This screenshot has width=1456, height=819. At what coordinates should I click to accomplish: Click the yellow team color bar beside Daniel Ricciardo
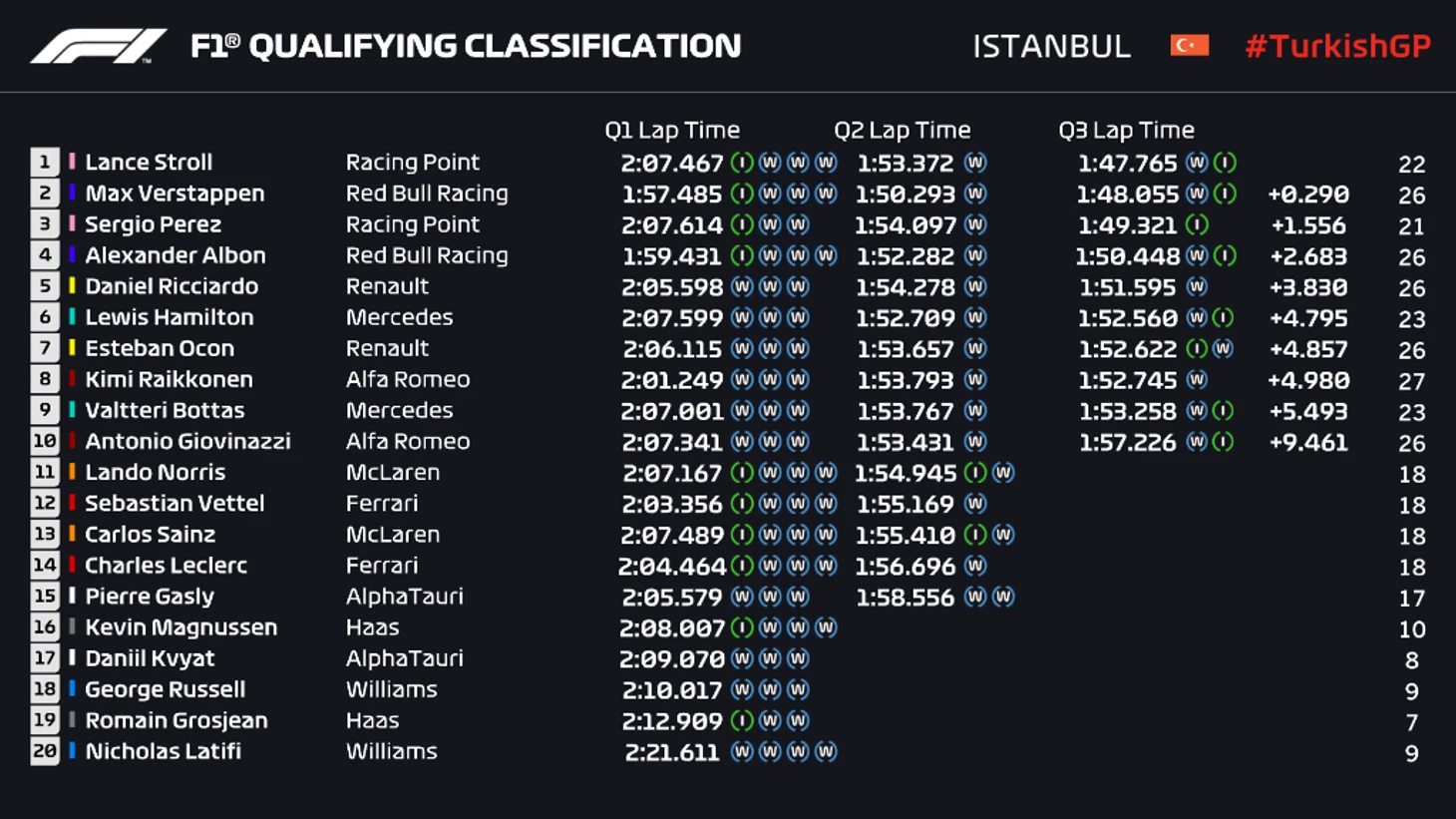[x=72, y=286]
